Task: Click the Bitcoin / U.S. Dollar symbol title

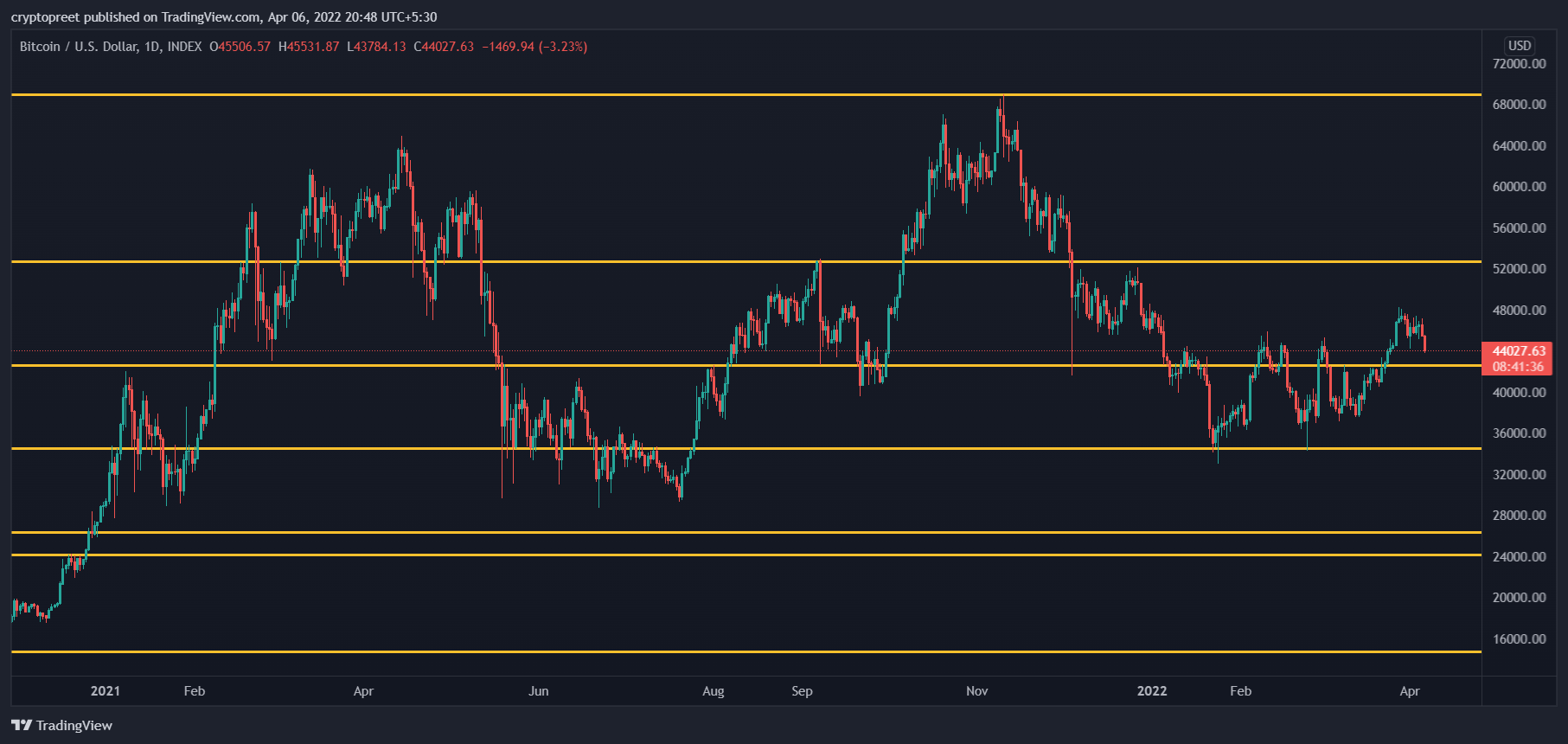Action: pos(79,47)
